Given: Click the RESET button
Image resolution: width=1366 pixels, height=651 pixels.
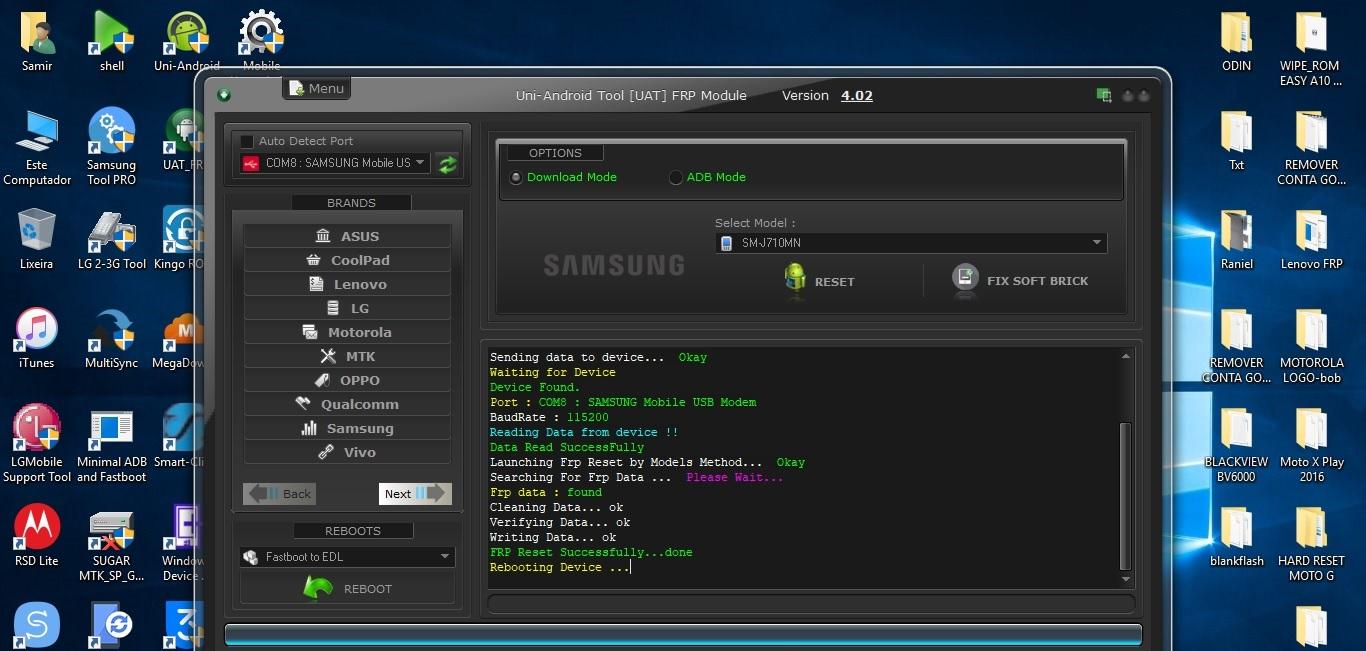Looking at the screenshot, I should click(x=820, y=281).
